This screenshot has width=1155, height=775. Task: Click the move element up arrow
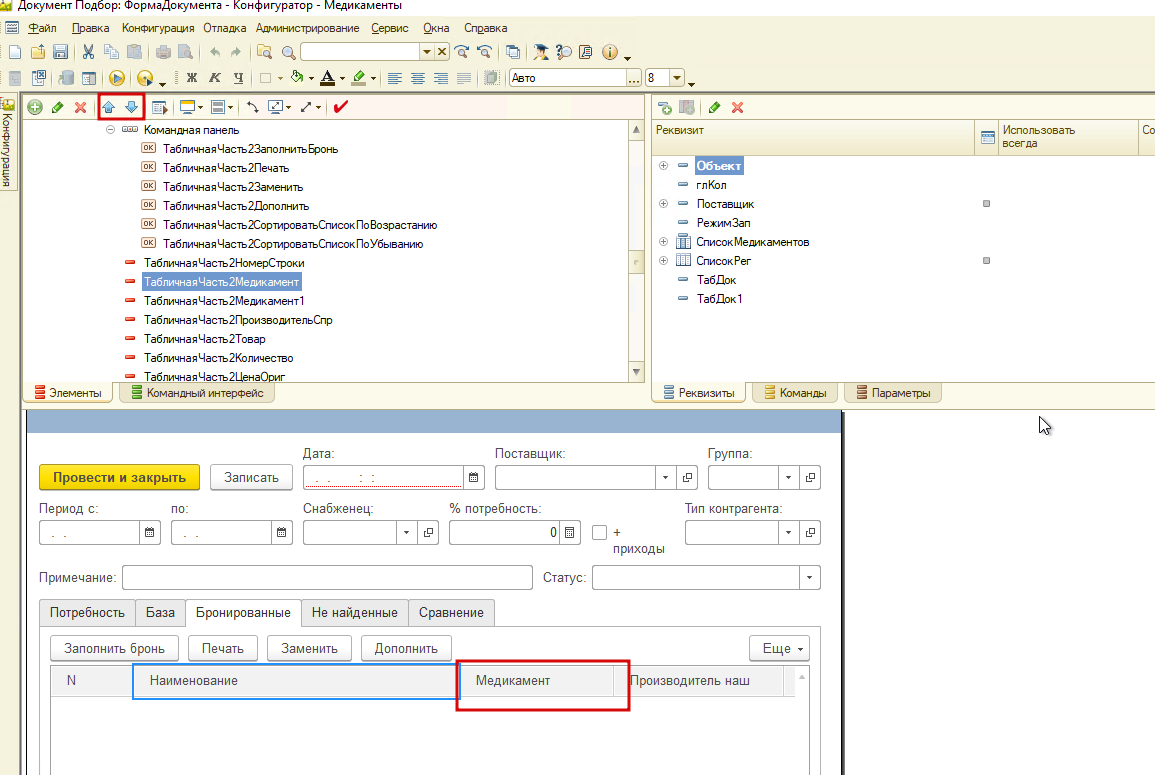[x=109, y=107]
